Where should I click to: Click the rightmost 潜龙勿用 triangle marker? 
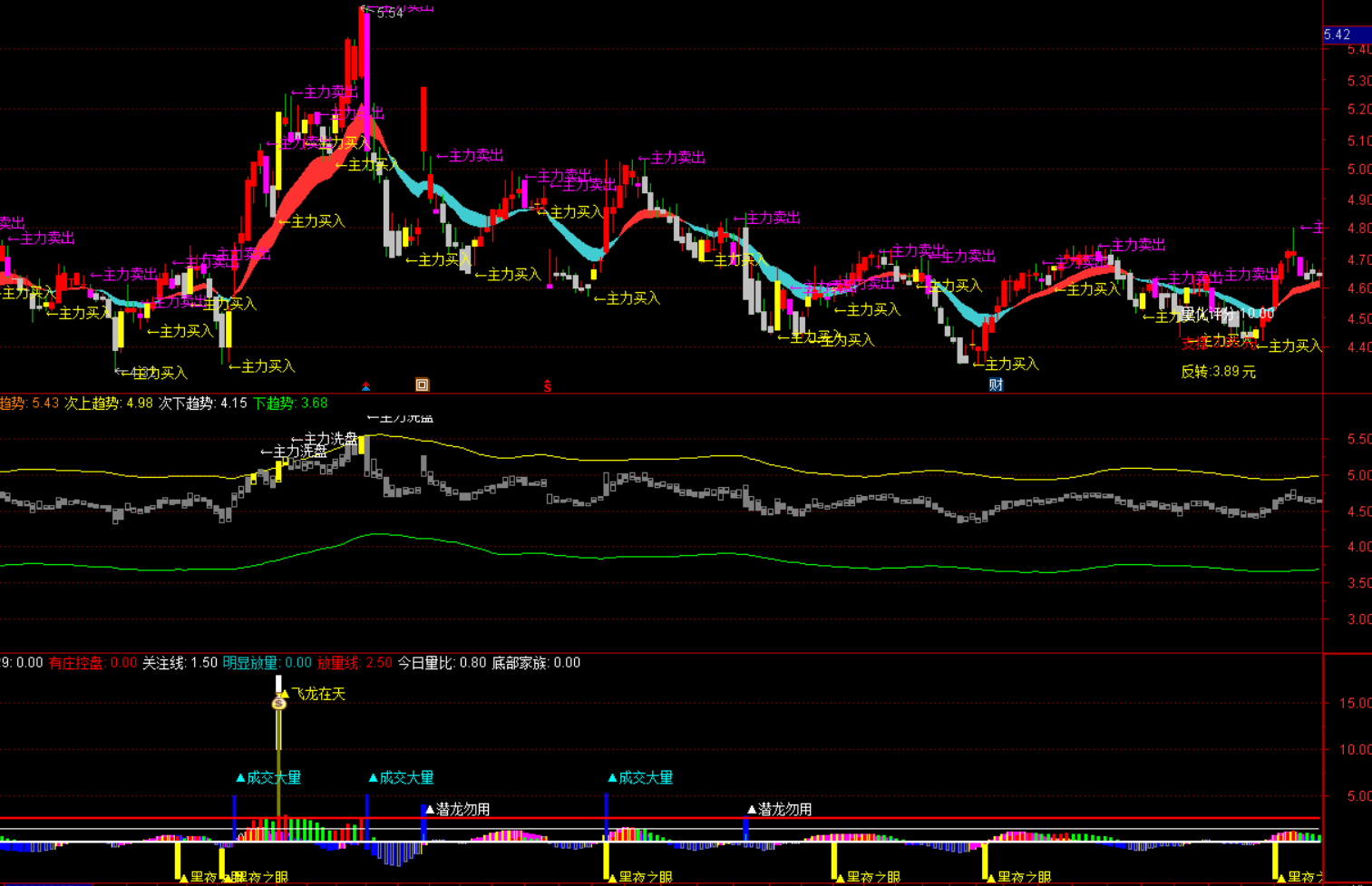tap(752, 809)
